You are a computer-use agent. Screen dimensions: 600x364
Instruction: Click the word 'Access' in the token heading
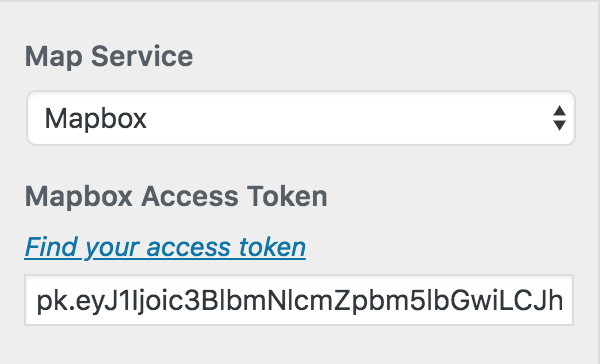[189, 197]
